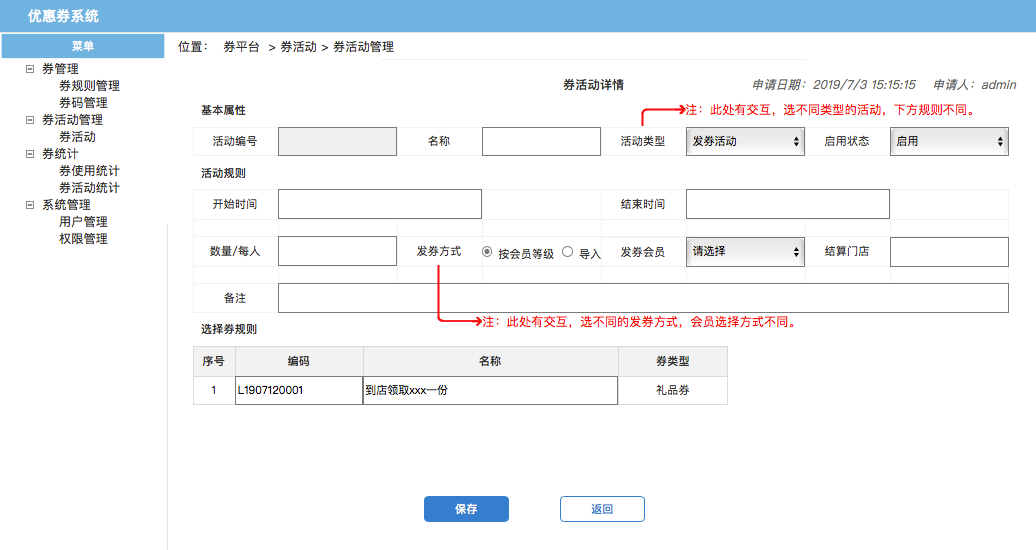Open 券规则管理 in the sidebar

(89, 86)
